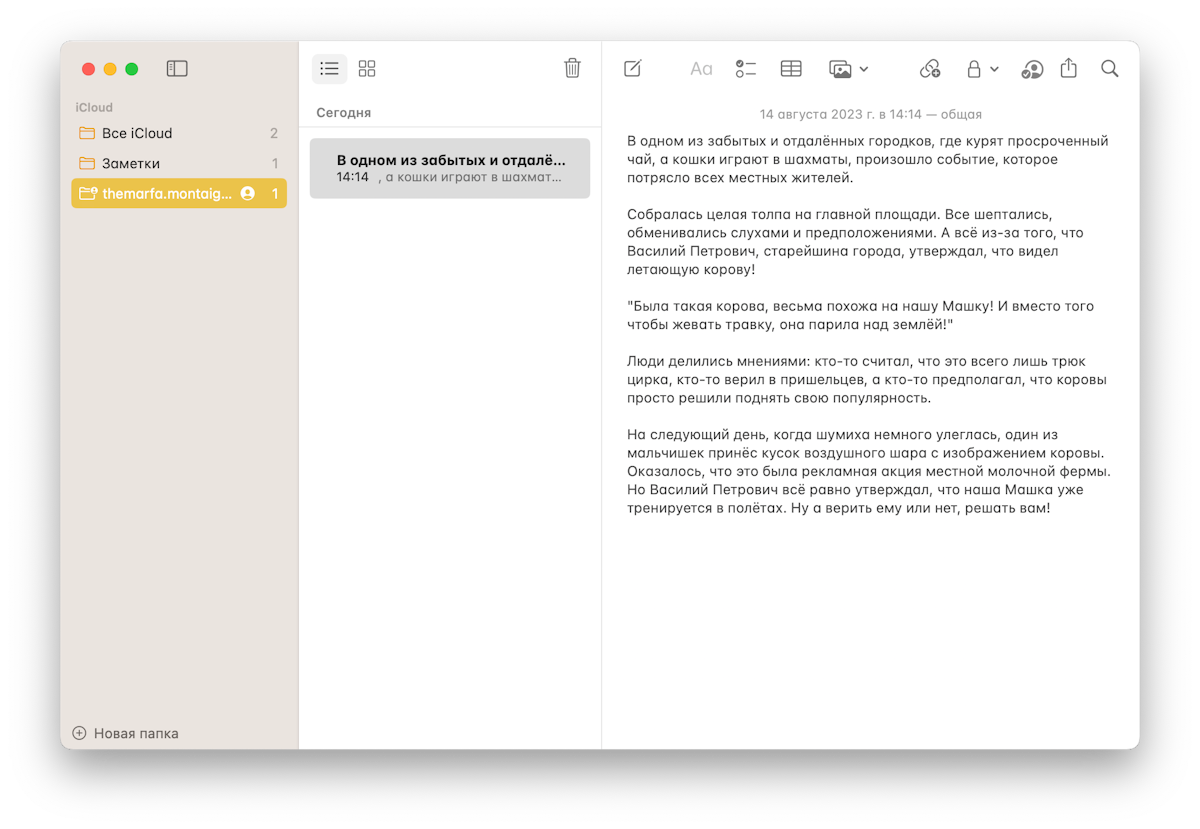Add a link with the link icon
The height and width of the screenshot is (829, 1200).
click(x=930, y=69)
